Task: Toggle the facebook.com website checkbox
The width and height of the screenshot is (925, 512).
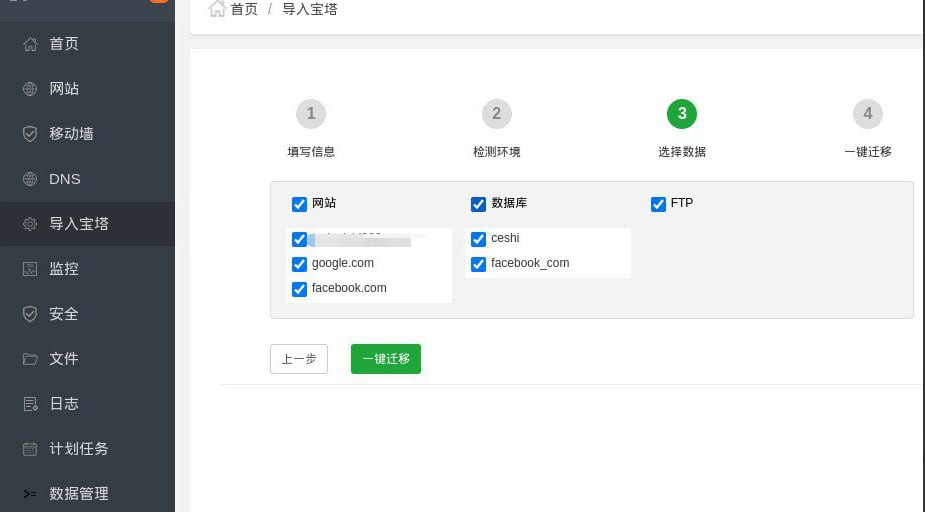Action: pos(299,289)
